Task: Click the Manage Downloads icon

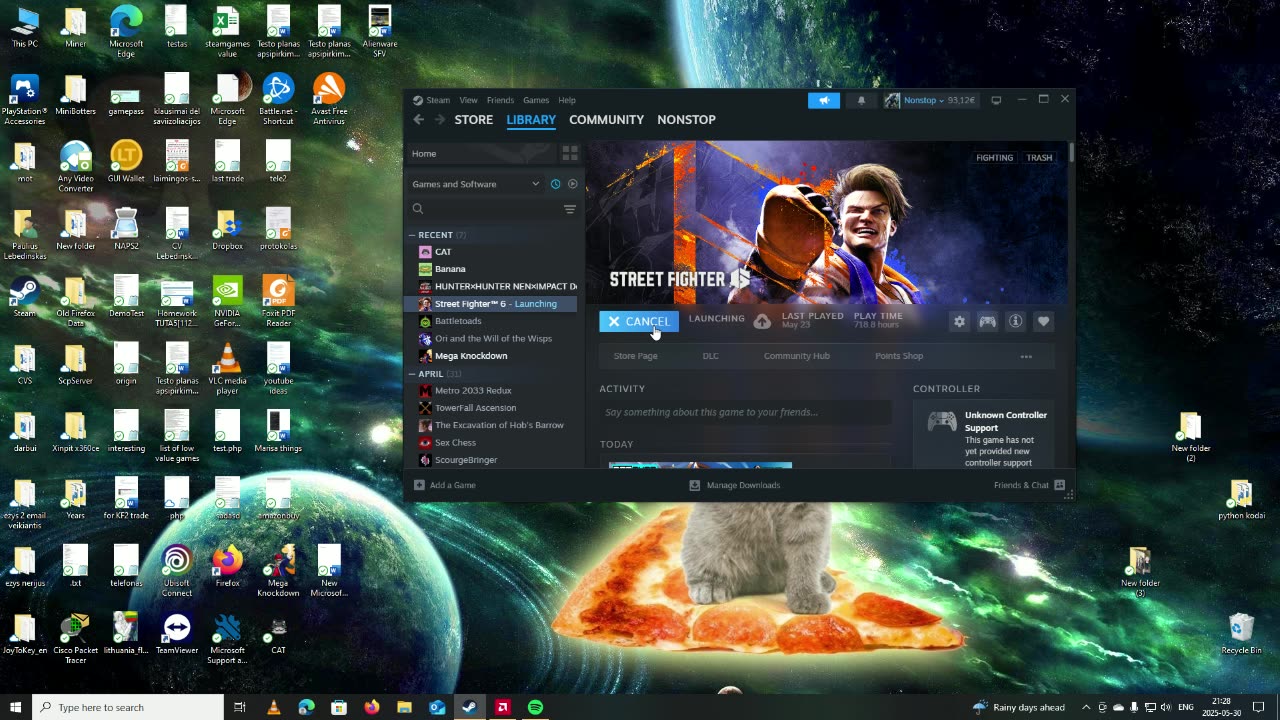Action: coord(695,485)
